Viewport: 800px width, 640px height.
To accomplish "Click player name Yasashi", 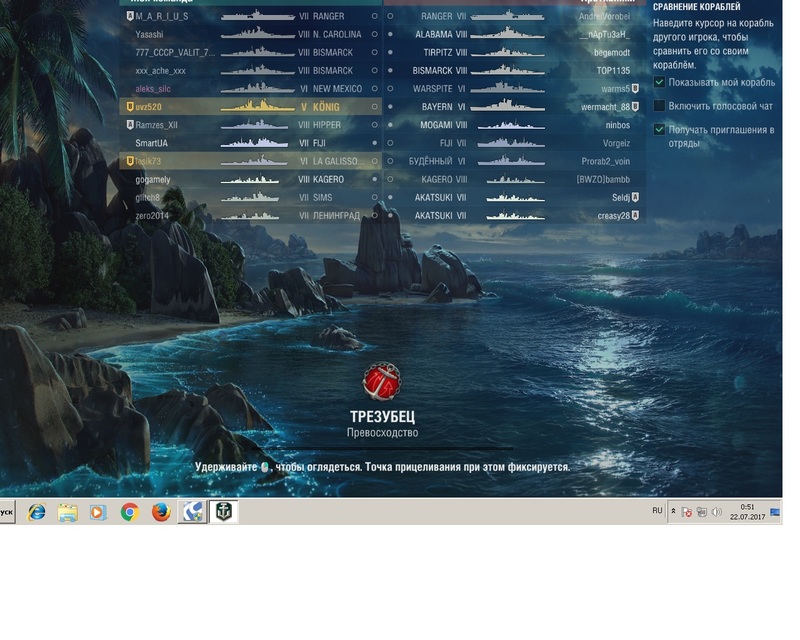I will (149, 34).
